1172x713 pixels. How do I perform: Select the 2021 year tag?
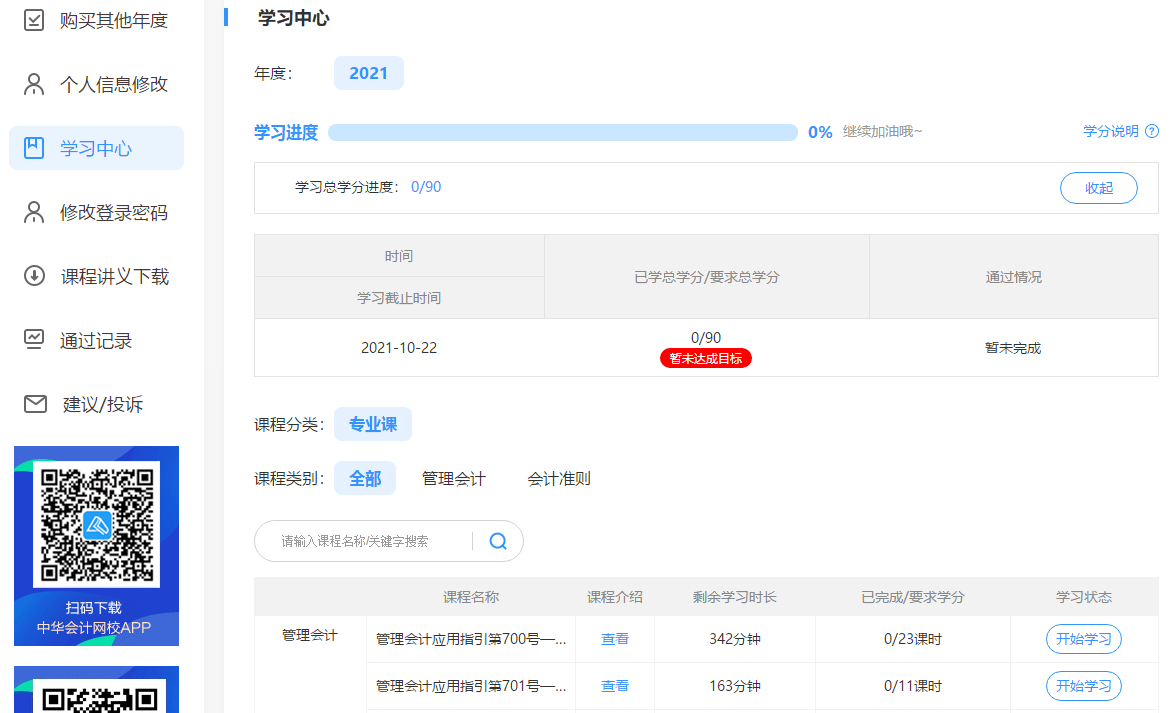tap(368, 73)
